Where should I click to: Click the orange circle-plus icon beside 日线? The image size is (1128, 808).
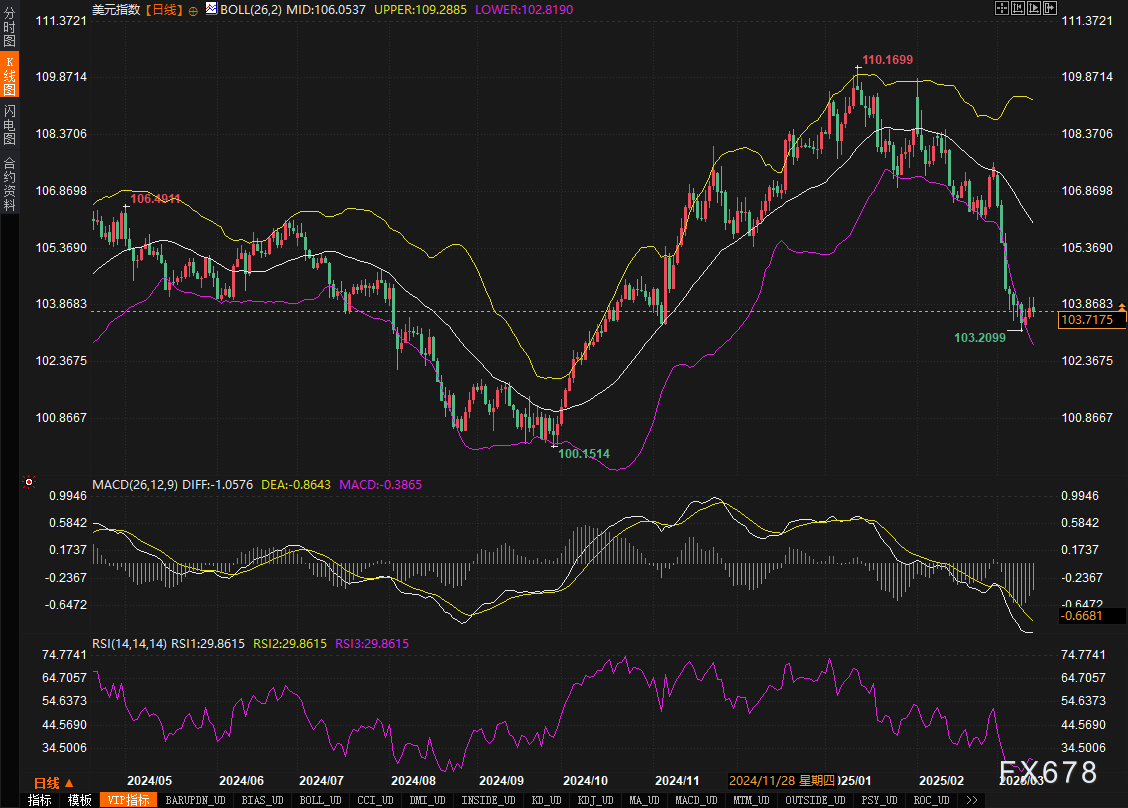point(193,9)
